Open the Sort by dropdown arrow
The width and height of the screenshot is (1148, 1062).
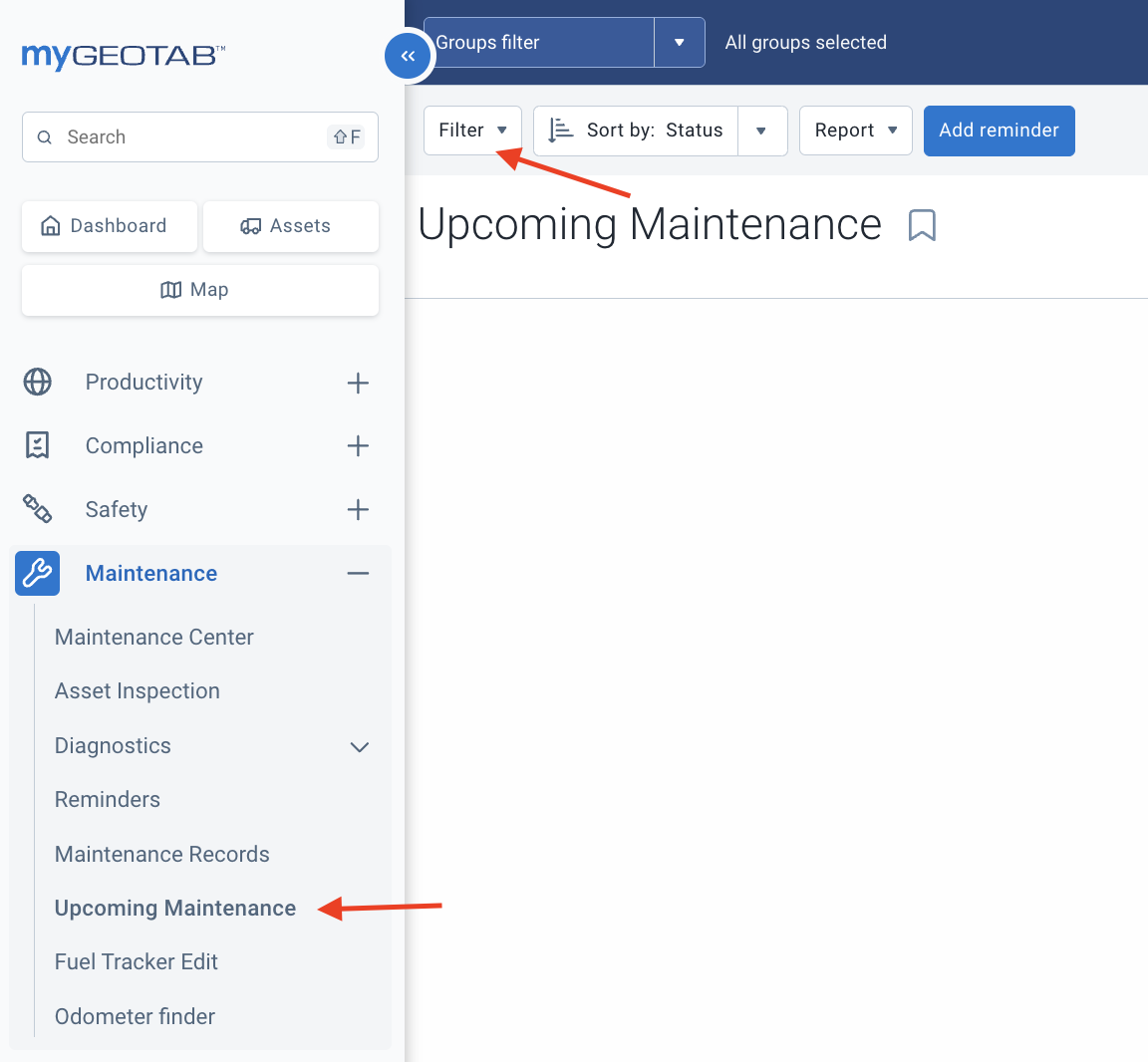pos(761,131)
